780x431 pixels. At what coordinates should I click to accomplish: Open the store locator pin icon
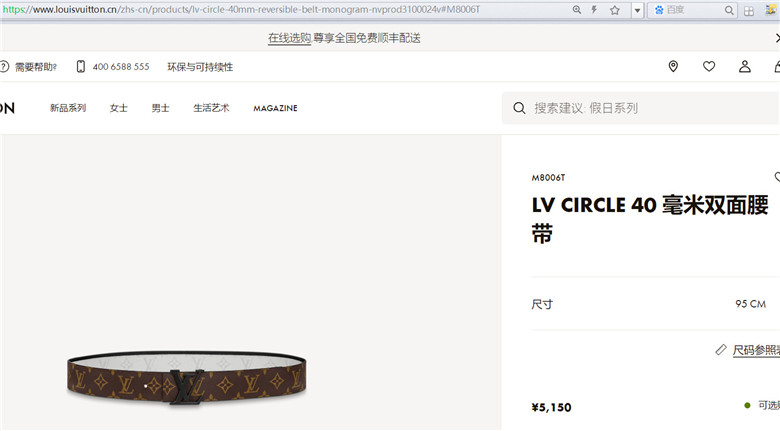(673, 66)
